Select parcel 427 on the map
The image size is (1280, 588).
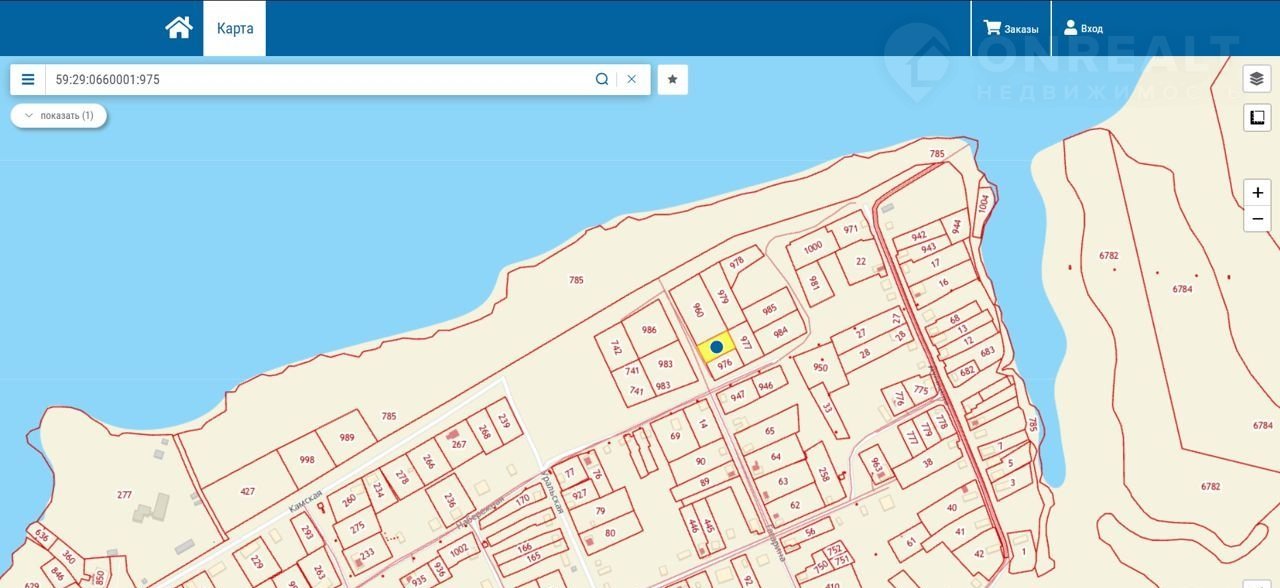point(247,491)
